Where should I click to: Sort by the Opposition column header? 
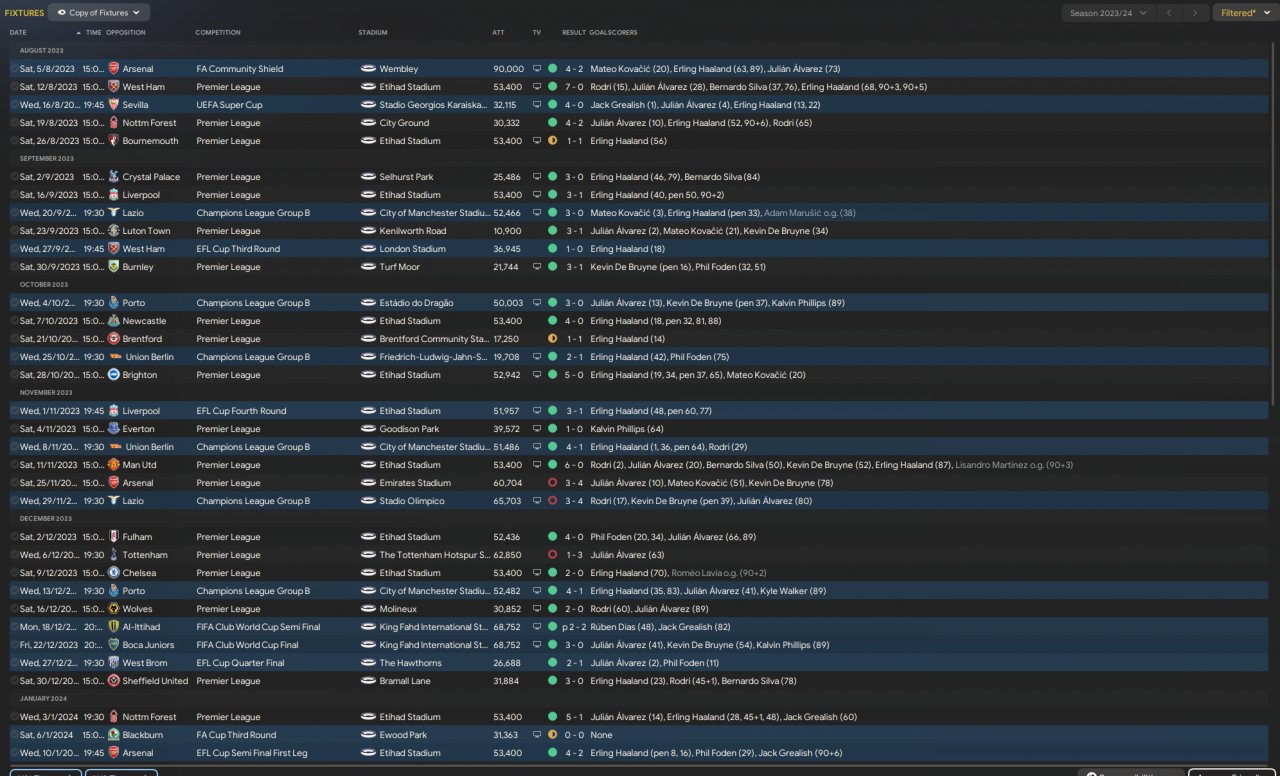[126, 32]
